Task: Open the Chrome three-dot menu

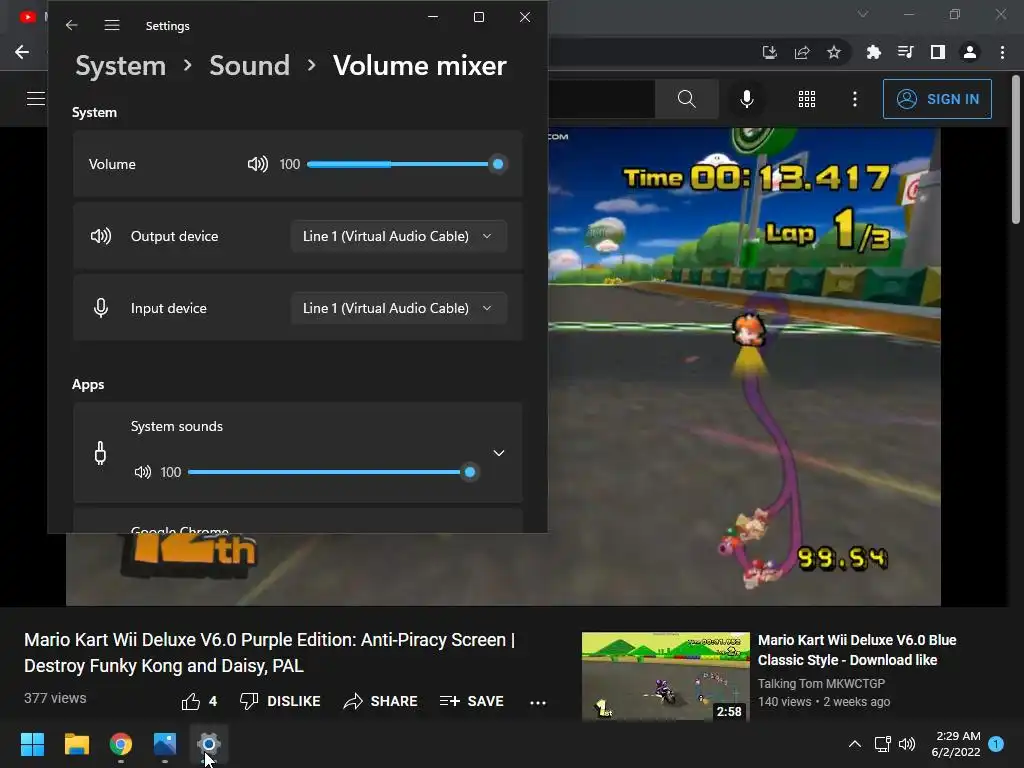Action: pos(1002,52)
